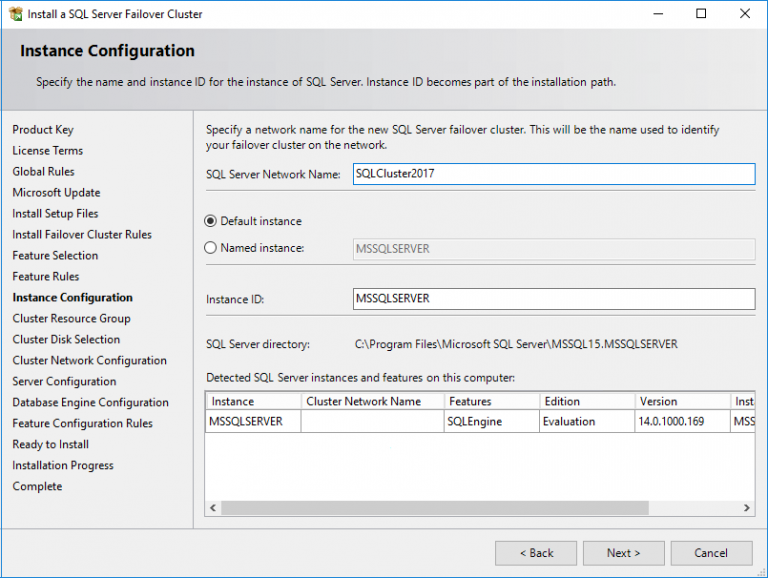This screenshot has width=768, height=578.
Task: Maximize the installer window
Action: (x=701, y=14)
